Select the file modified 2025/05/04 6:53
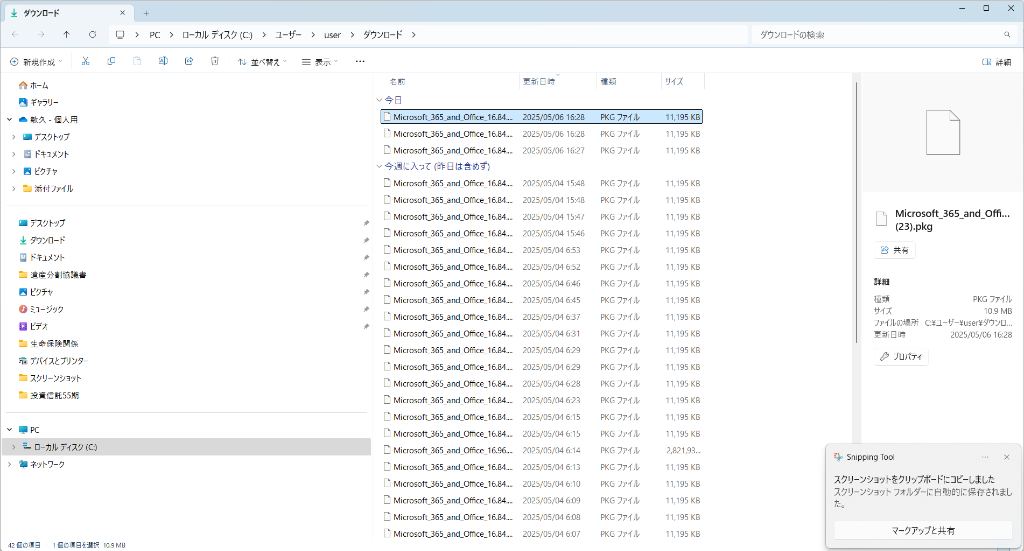Screen dimensions: 1024x551 pyautogui.click(x=541, y=250)
